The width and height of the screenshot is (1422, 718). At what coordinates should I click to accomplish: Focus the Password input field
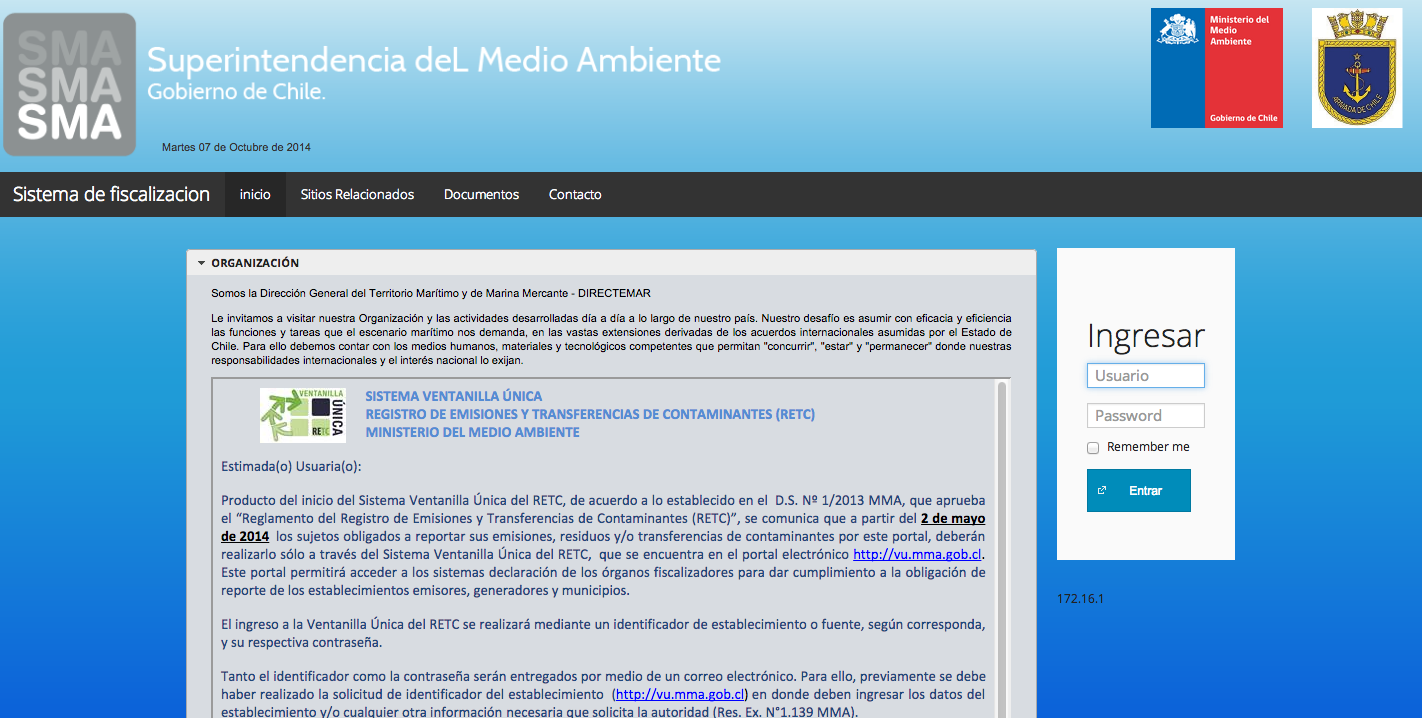[x=1145, y=416]
